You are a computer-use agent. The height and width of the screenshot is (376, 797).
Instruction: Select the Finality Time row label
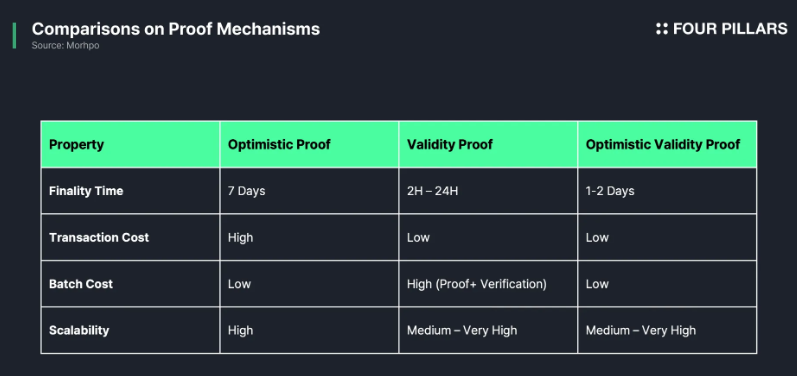click(86, 191)
